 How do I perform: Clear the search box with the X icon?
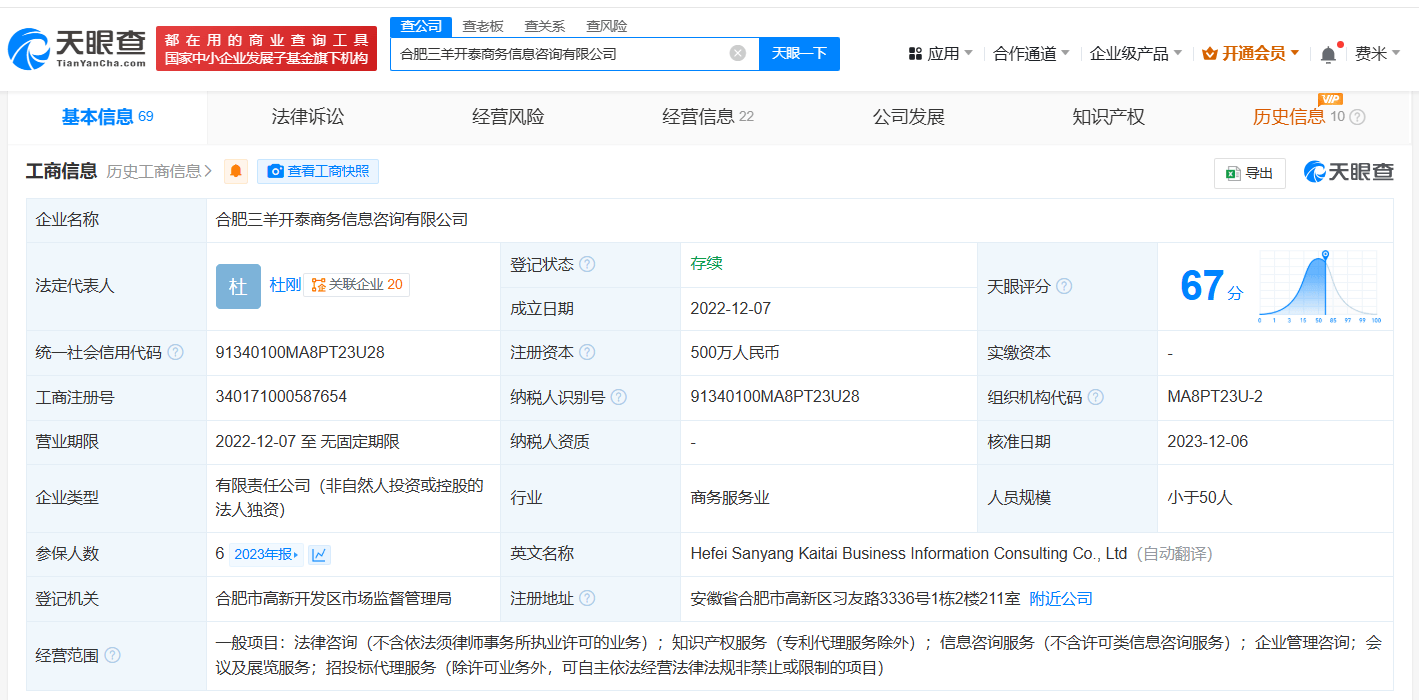(738, 53)
